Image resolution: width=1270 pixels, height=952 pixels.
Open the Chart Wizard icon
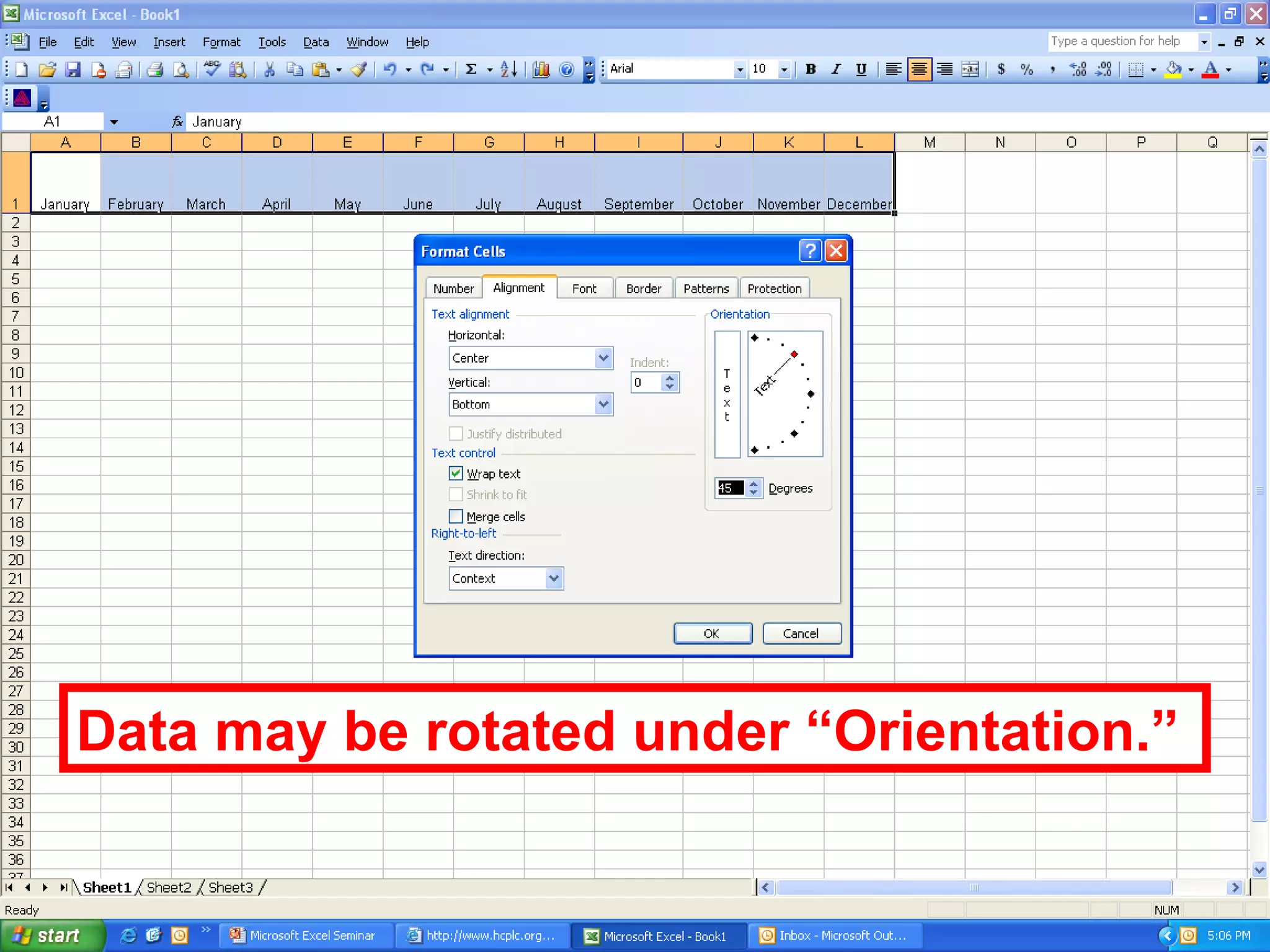[541, 69]
